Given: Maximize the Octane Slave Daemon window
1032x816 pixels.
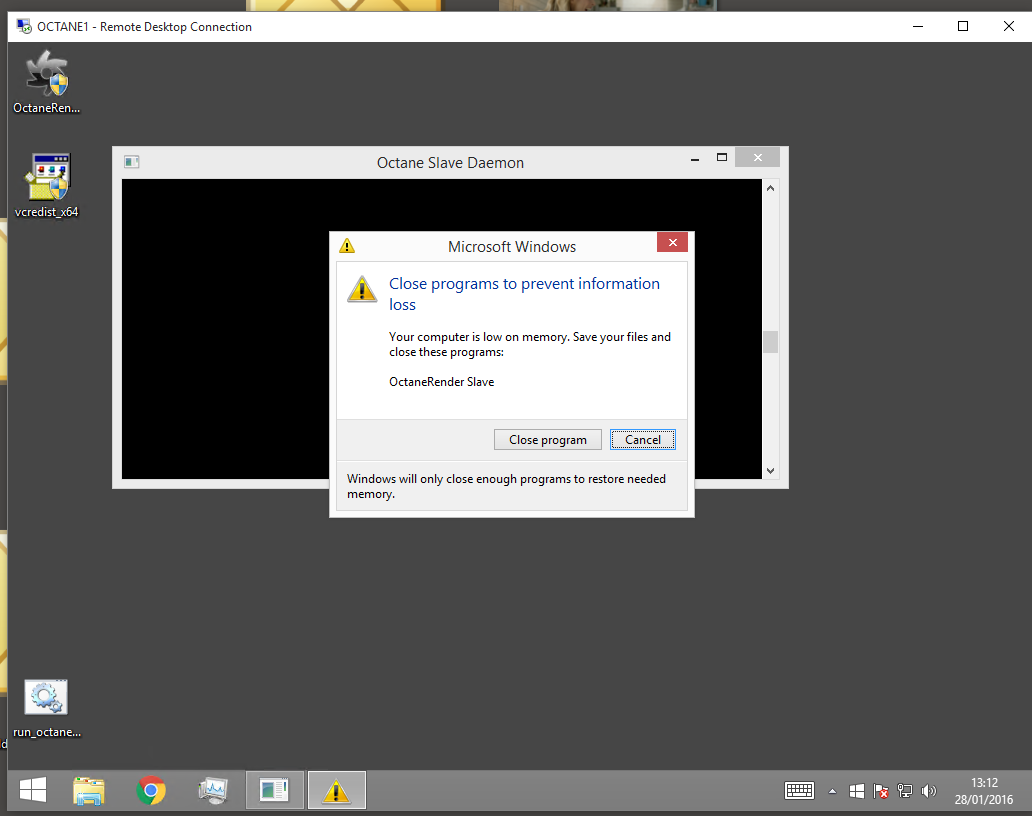Looking at the screenshot, I should click(722, 157).
